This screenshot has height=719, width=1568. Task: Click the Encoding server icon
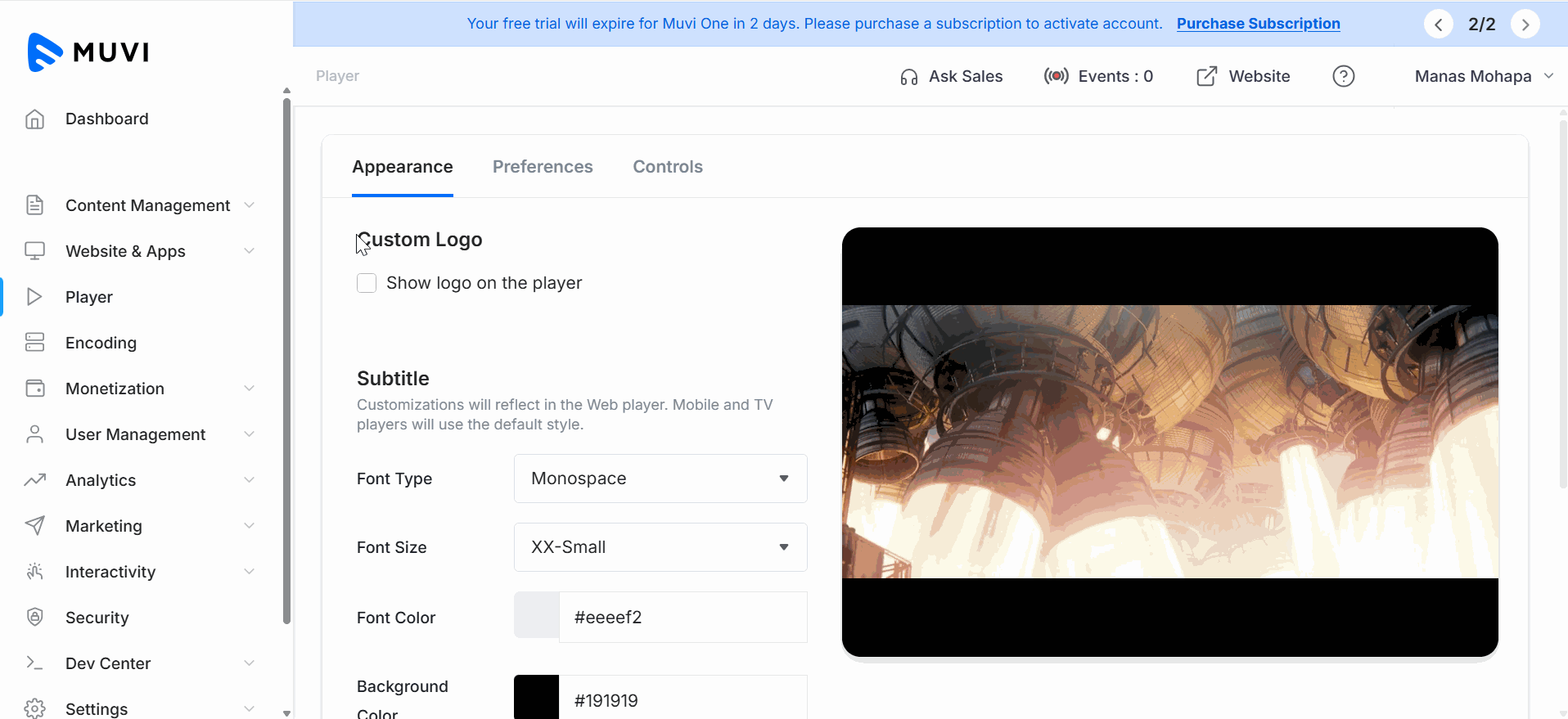click(34, 343)
